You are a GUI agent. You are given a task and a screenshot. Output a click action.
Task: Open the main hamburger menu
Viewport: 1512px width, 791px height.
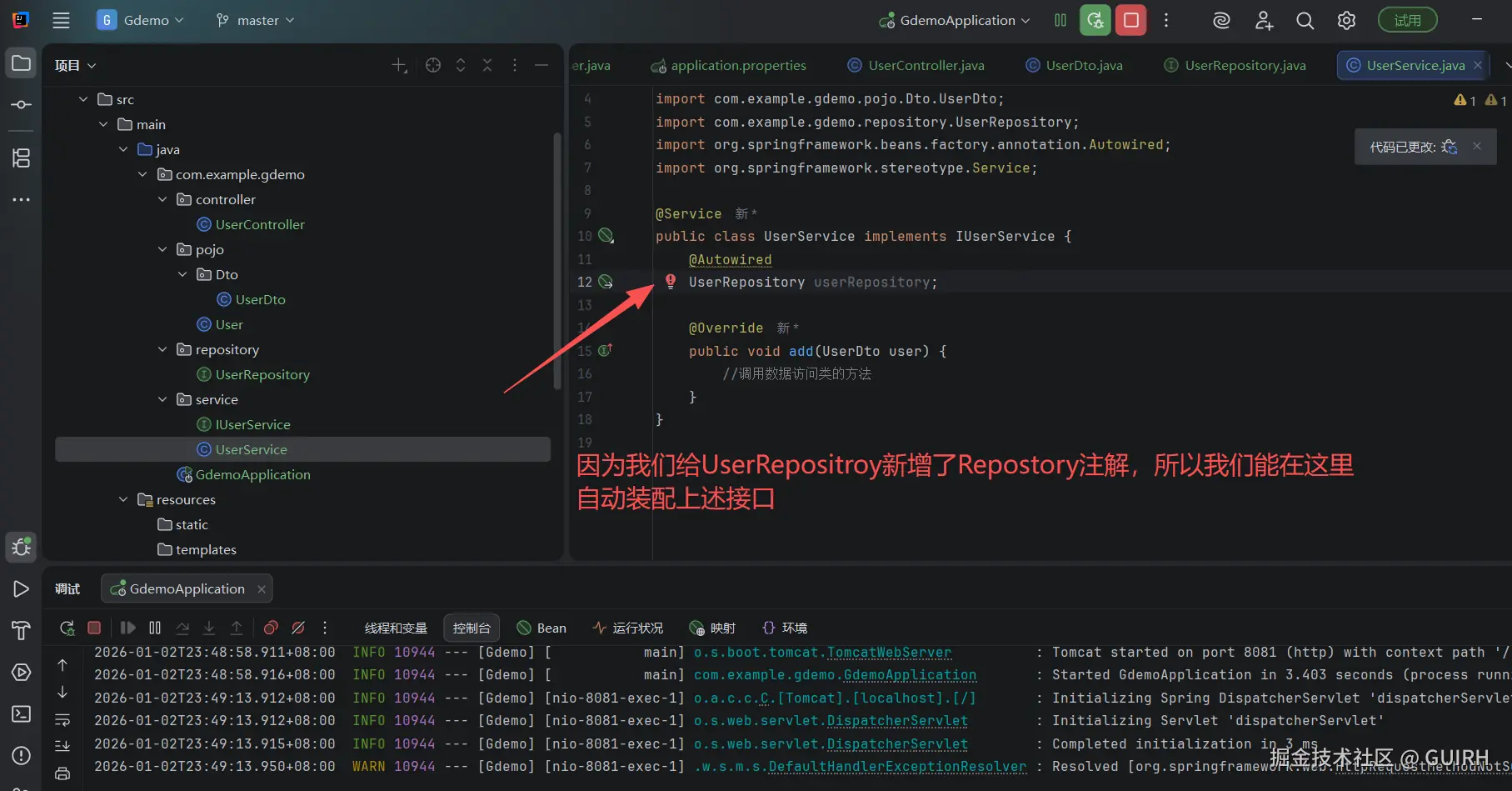click(61, 21)
